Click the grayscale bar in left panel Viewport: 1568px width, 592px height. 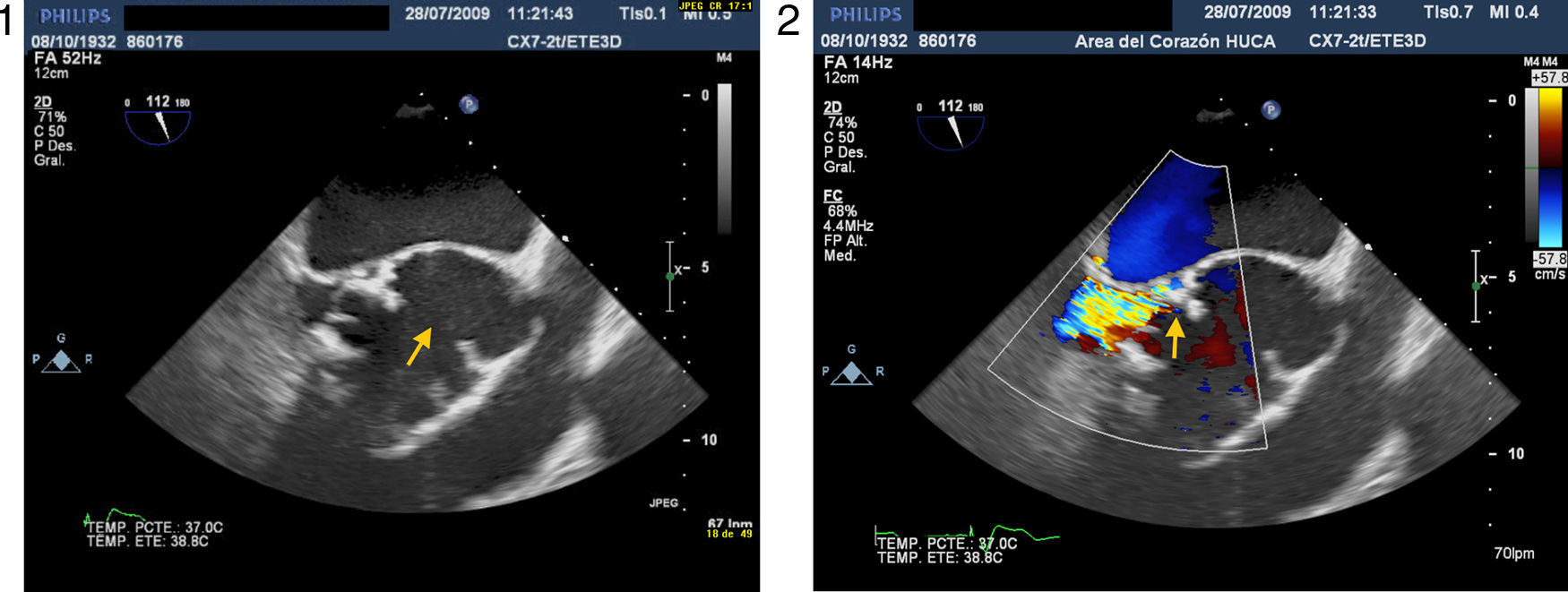click(724, 159)
